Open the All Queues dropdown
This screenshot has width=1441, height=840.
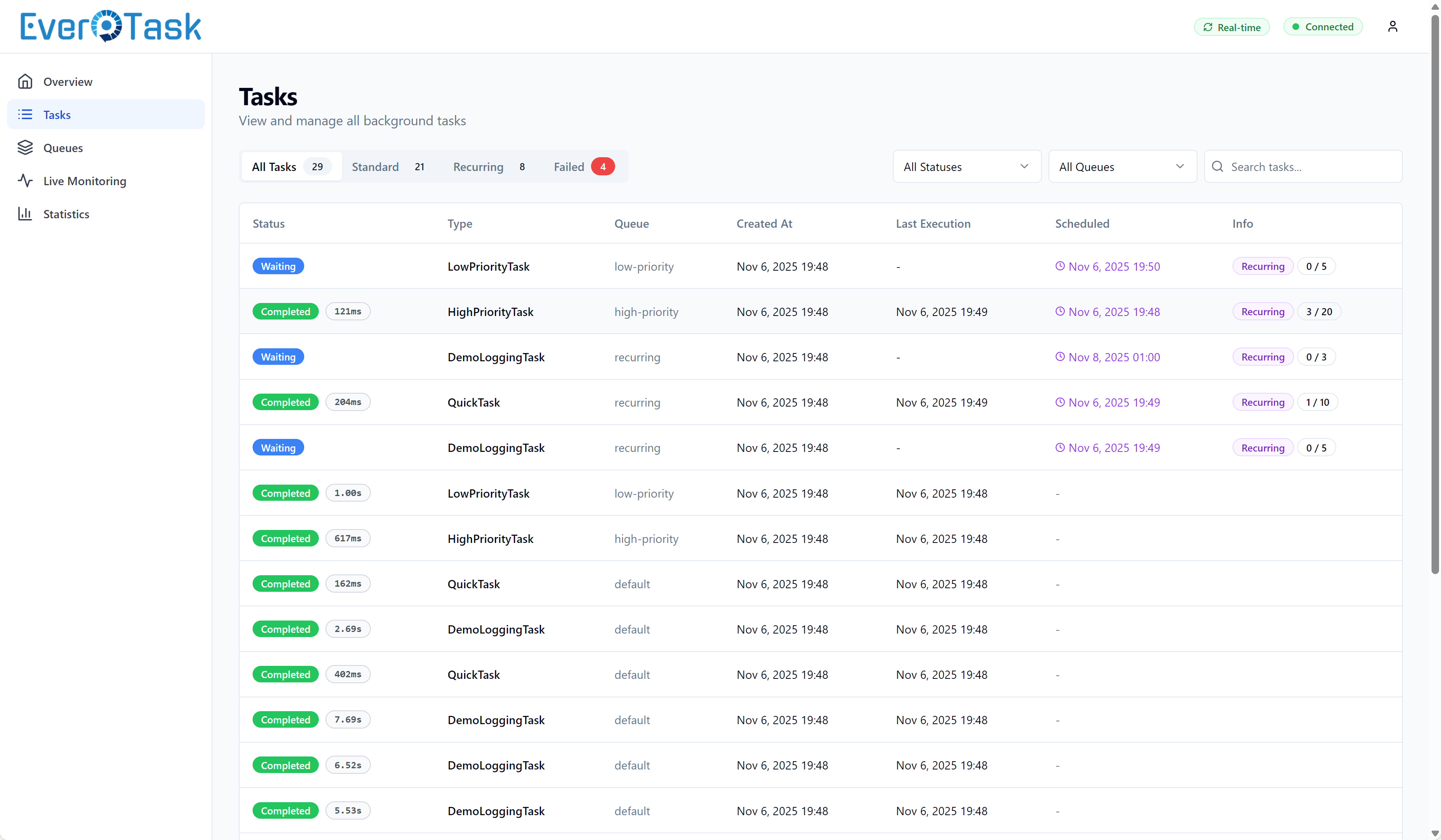pos(1122,166)
